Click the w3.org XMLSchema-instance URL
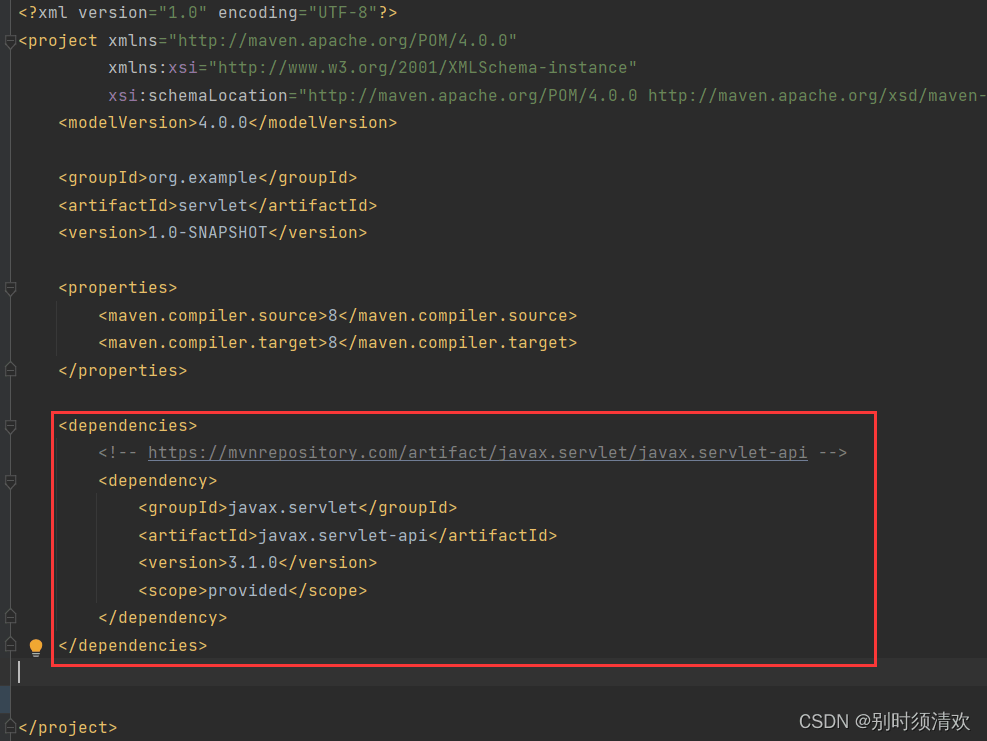 pyautogui.click(x=427, y=68)
